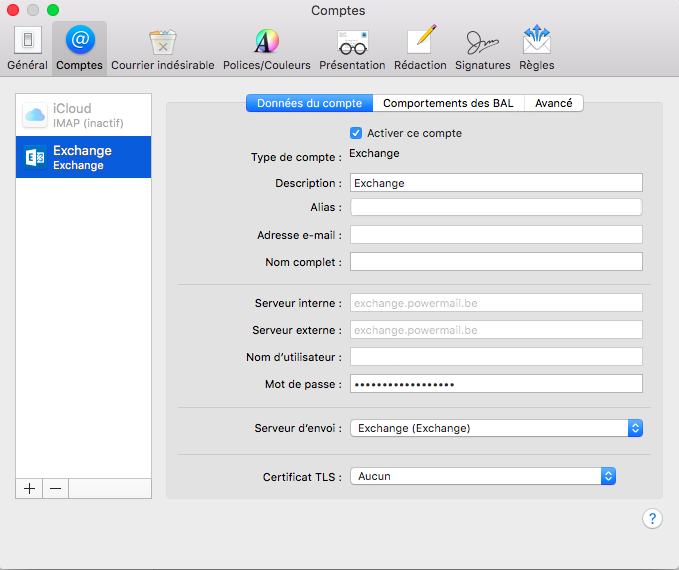The height and width of the screenshot is (570, 679).
Task: Open the Rédaction preferences pane
Action: 420,48
